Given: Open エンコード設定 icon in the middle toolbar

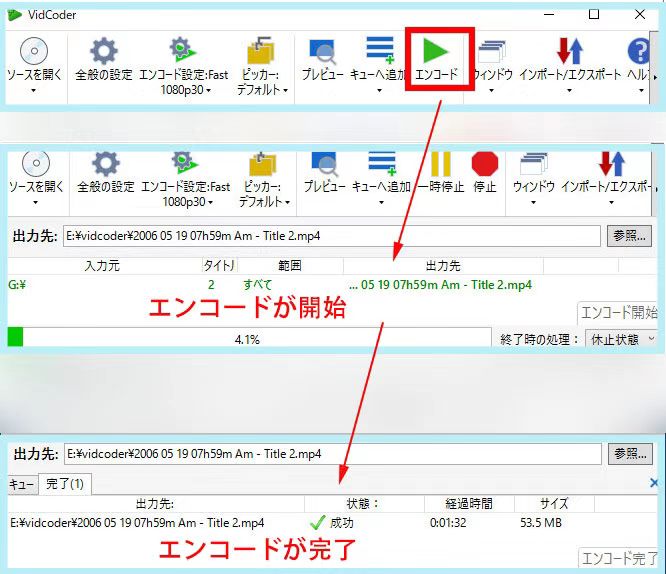Looking at the screenshot, I should pos(184,162).
